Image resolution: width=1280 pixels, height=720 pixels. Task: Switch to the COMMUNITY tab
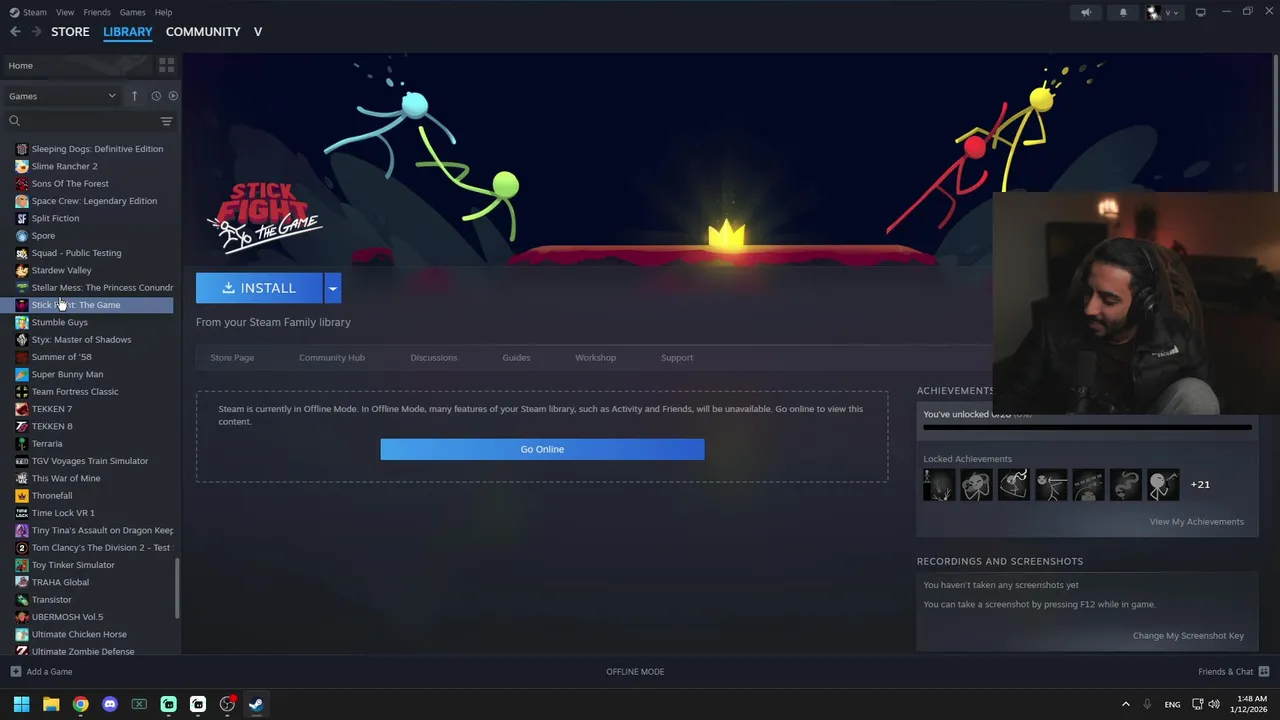[x=203, y=32]
